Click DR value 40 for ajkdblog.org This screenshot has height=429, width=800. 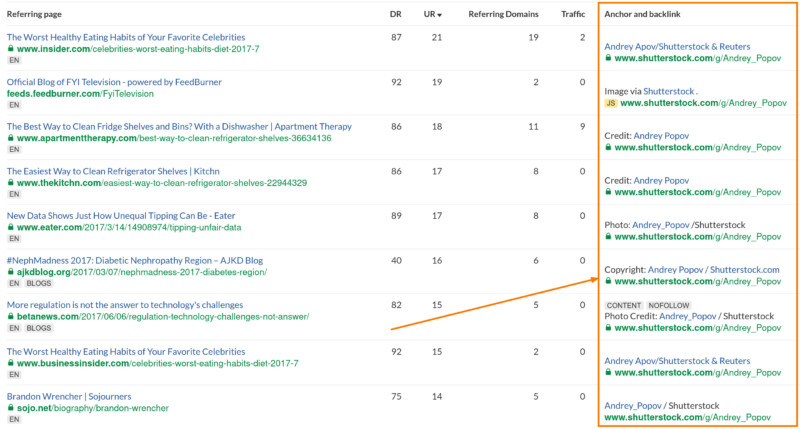point(396,260)
